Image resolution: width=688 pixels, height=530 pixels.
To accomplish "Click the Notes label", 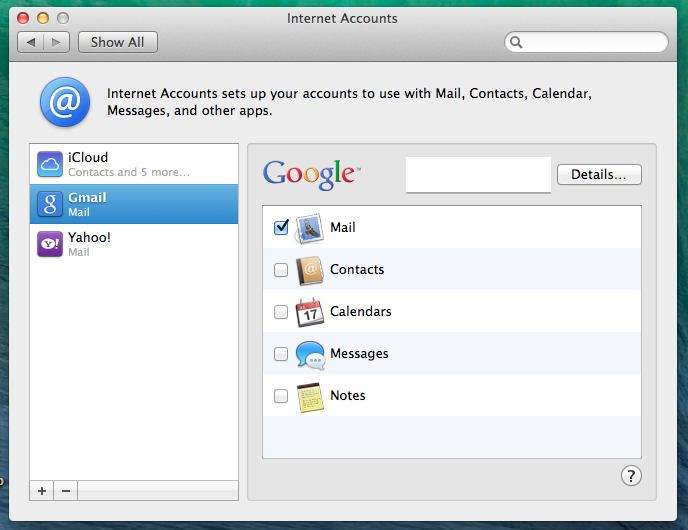I will click(348, 396).
